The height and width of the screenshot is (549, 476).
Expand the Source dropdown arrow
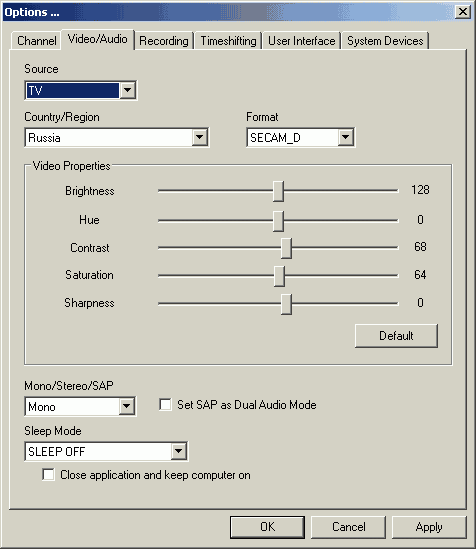pos(127,90)
